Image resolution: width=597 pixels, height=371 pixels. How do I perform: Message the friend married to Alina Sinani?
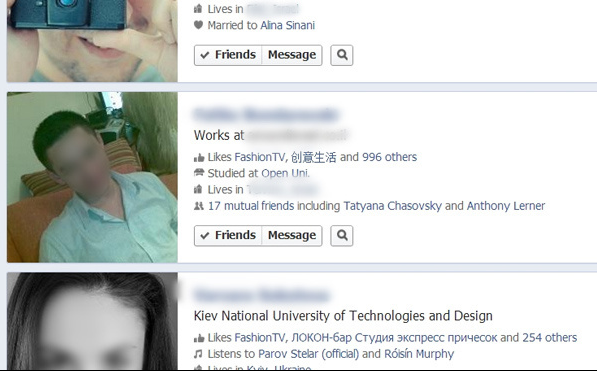(292, 55)
